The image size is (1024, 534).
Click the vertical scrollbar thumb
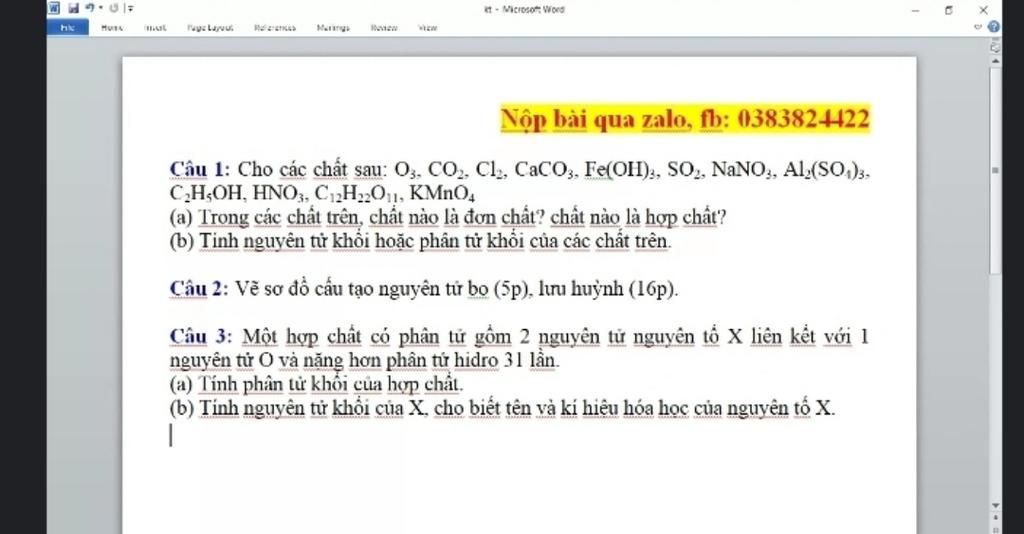tap(995, 171)
